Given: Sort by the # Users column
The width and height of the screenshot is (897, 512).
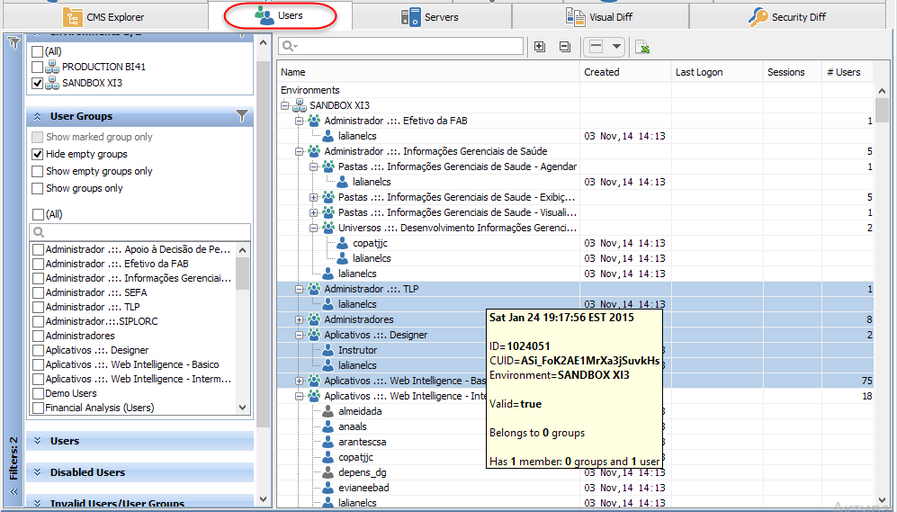Looking at the screenshot, I should (x=847, y=72).
